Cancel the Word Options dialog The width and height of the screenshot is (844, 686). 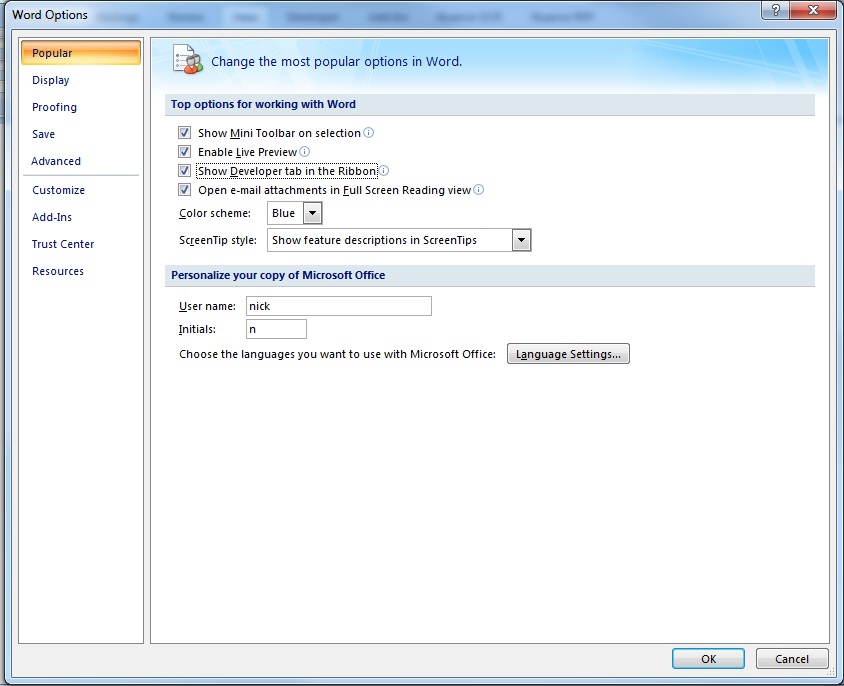[x=791, y=659]
